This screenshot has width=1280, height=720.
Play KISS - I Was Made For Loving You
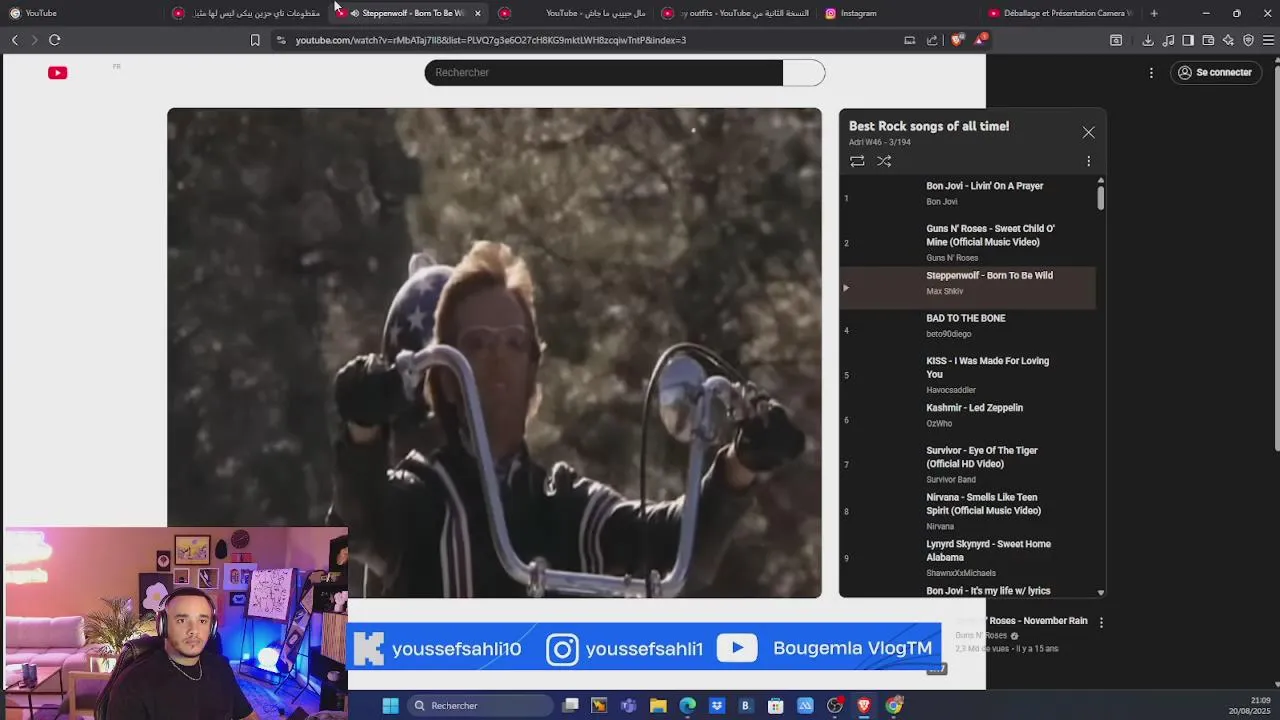968,374
